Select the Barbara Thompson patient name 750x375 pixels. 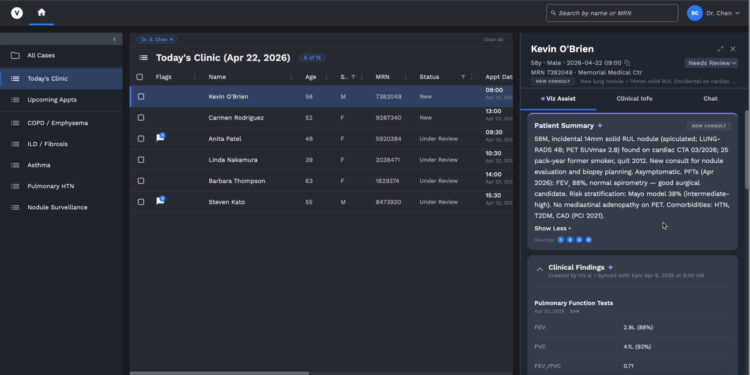(237, 181)
